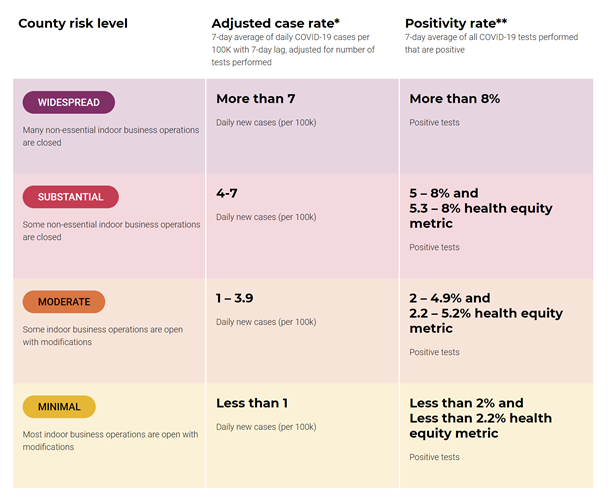Click '5 – 8% and 5.3 – 8% health equity metric'
This screenshot has height=499, width=610.
481,208
